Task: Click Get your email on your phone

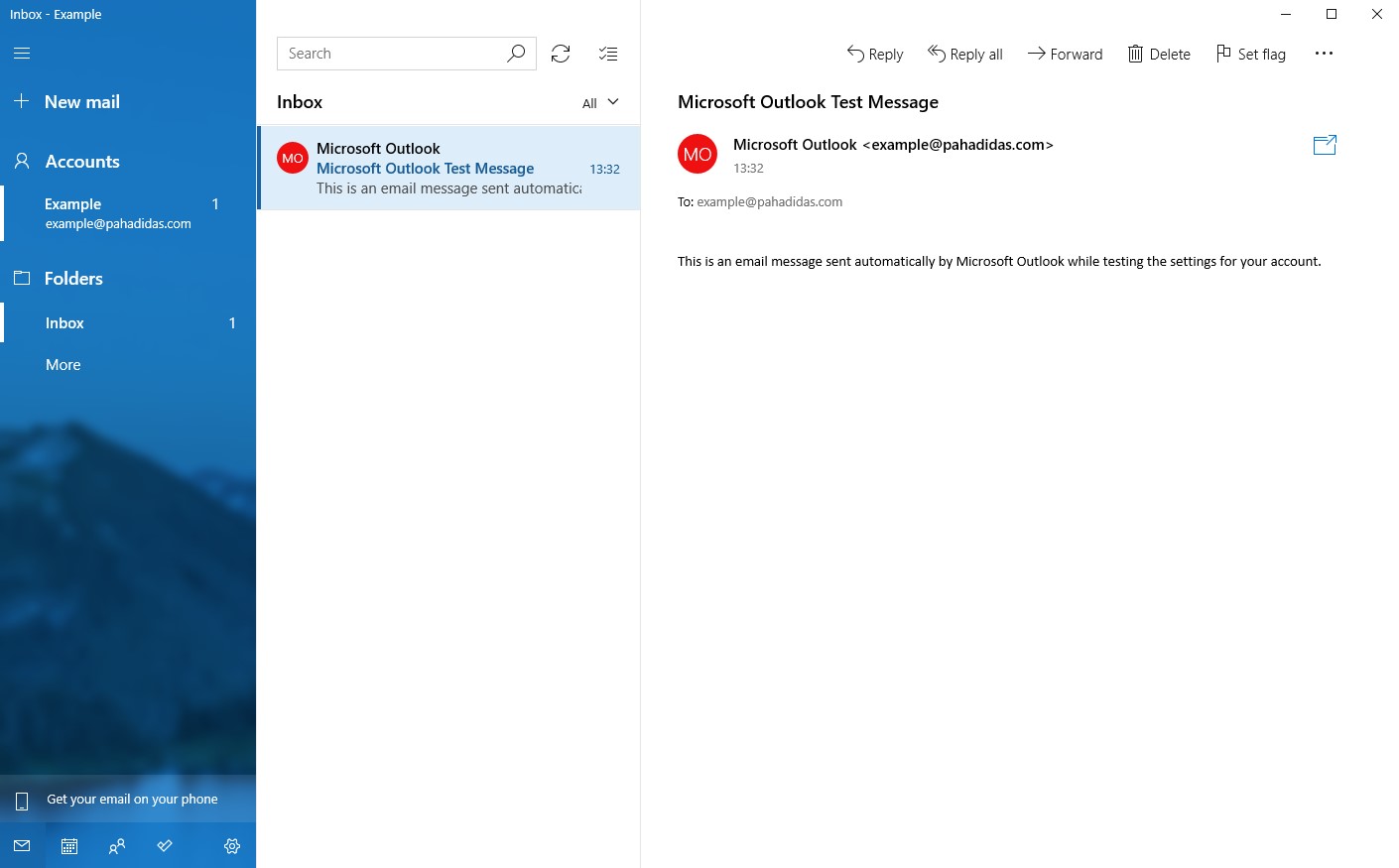Action: coord(132,799)
